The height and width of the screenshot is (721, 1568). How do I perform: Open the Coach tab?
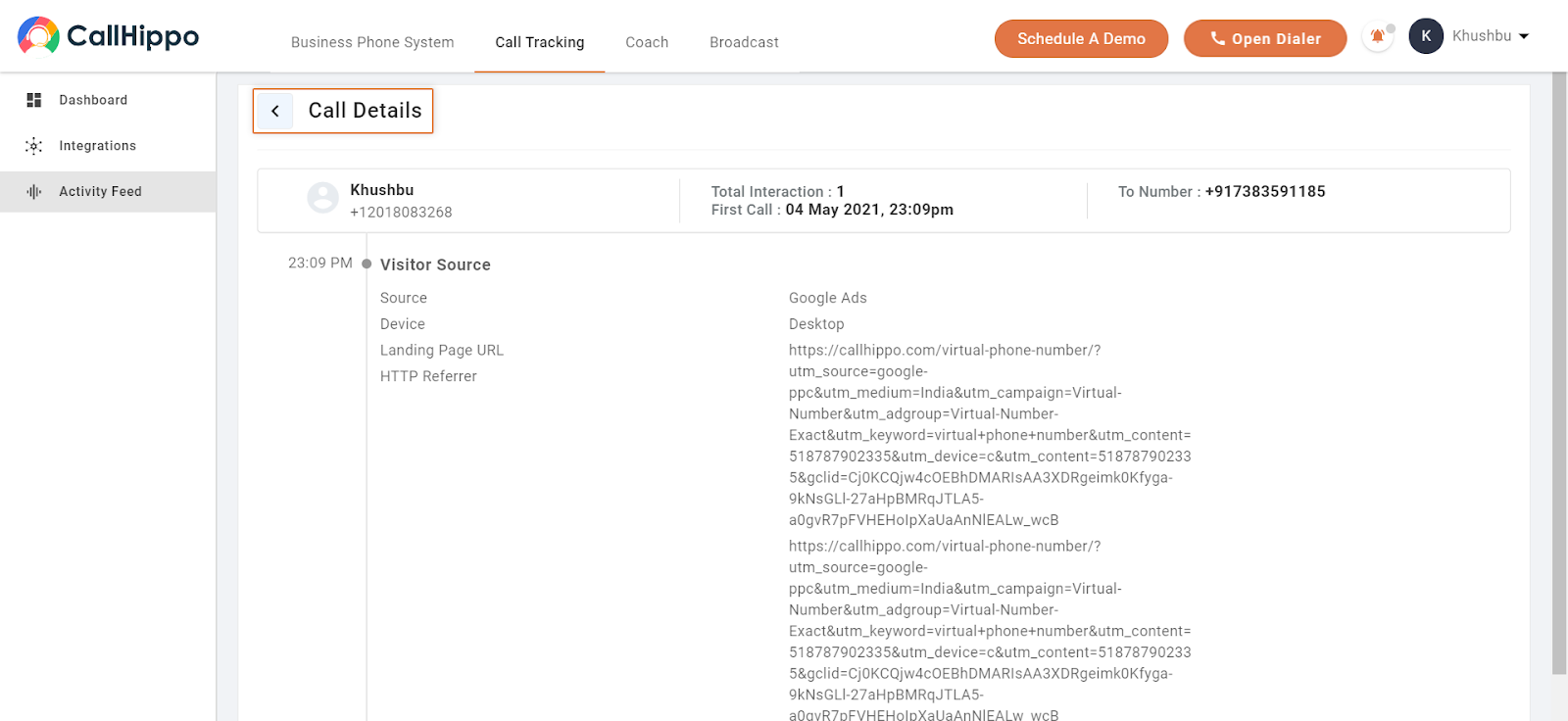647,42
